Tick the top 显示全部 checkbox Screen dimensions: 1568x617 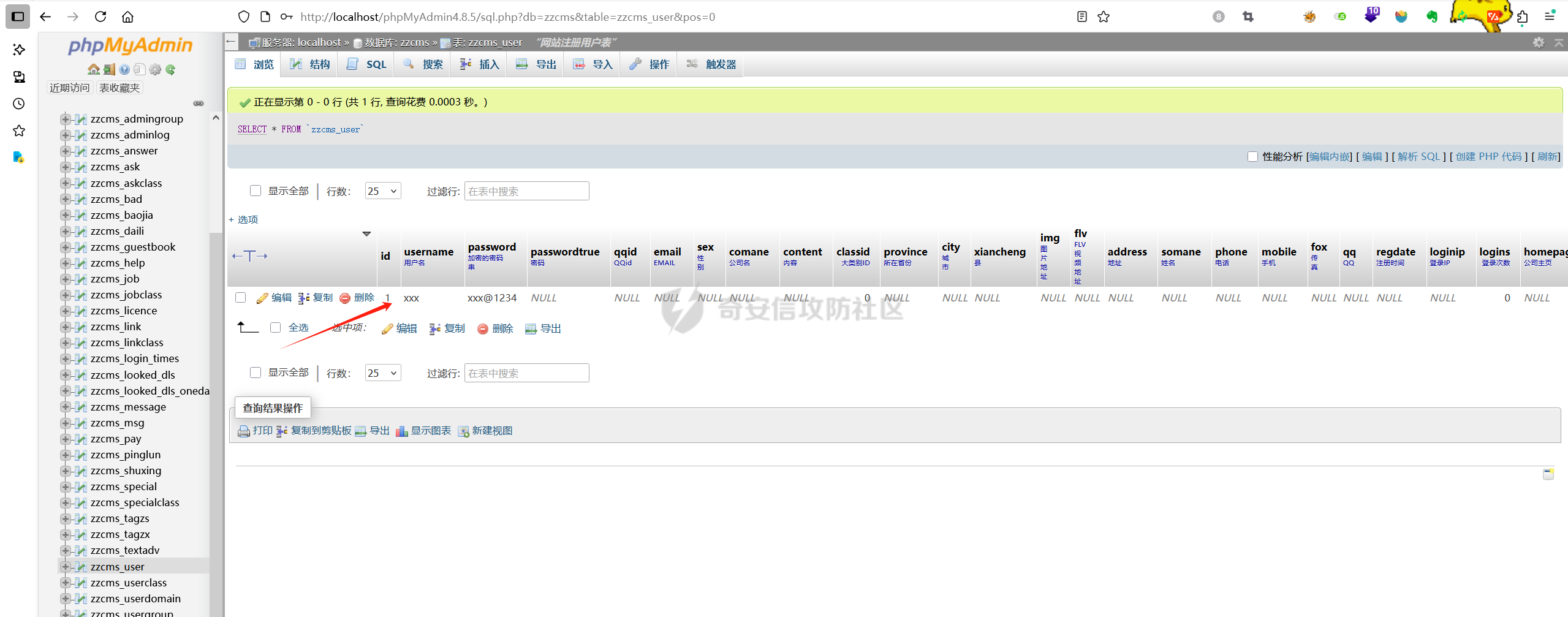[256, 191]
